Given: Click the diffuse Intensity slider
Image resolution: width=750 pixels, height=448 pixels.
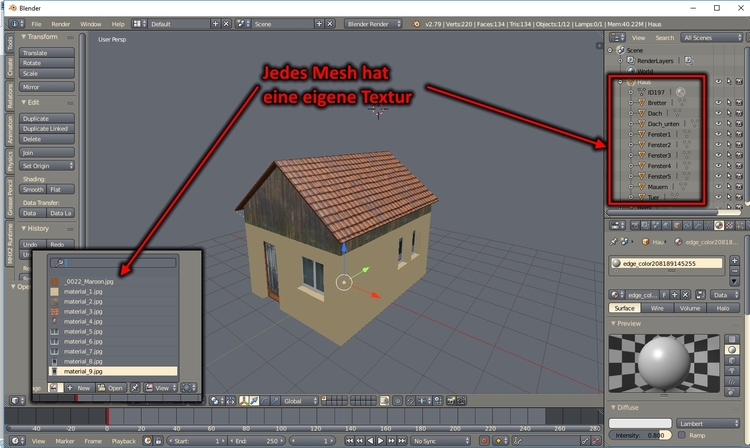Looking at the screenshot, I should (x=640, y=435).
